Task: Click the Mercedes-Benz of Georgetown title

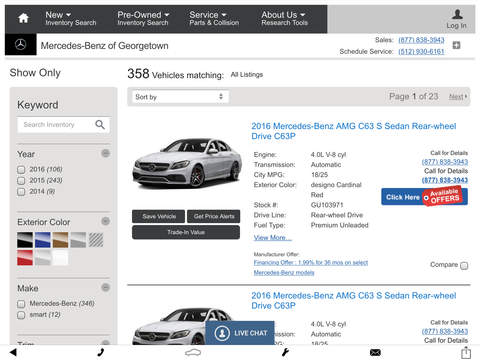Action: coord(104,46)
